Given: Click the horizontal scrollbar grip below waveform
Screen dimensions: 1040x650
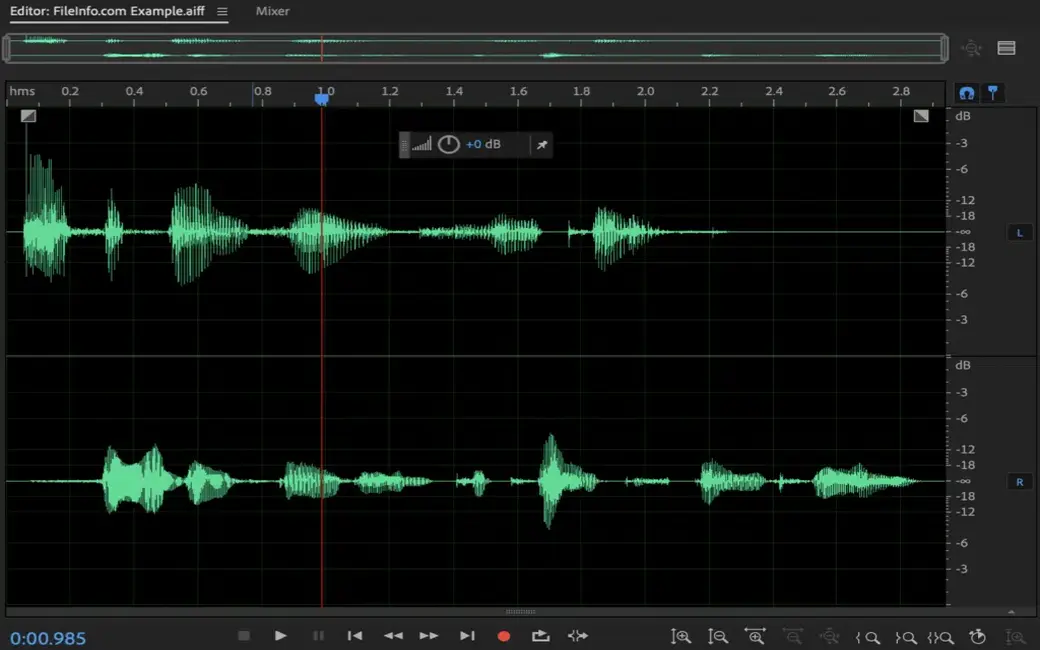Looking at the screenshot, I should pyautogui.click(x=521, y=612).
